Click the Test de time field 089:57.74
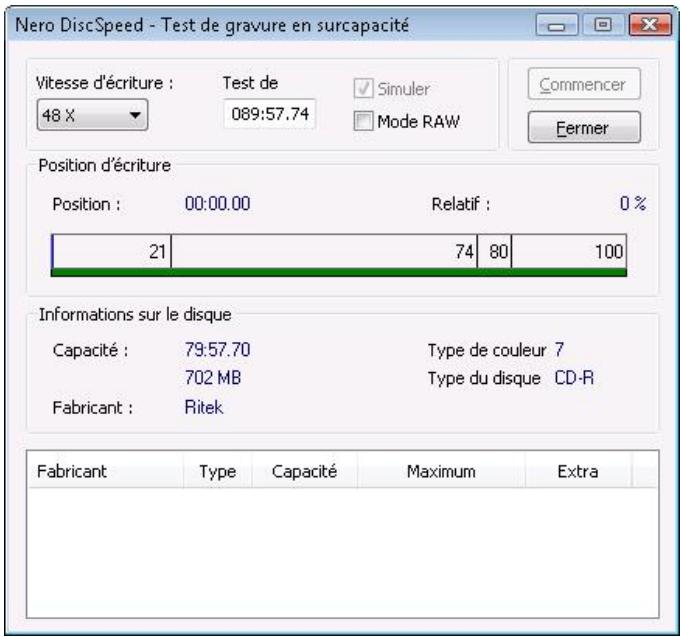681x637 pixels. (x=270, y=114)
